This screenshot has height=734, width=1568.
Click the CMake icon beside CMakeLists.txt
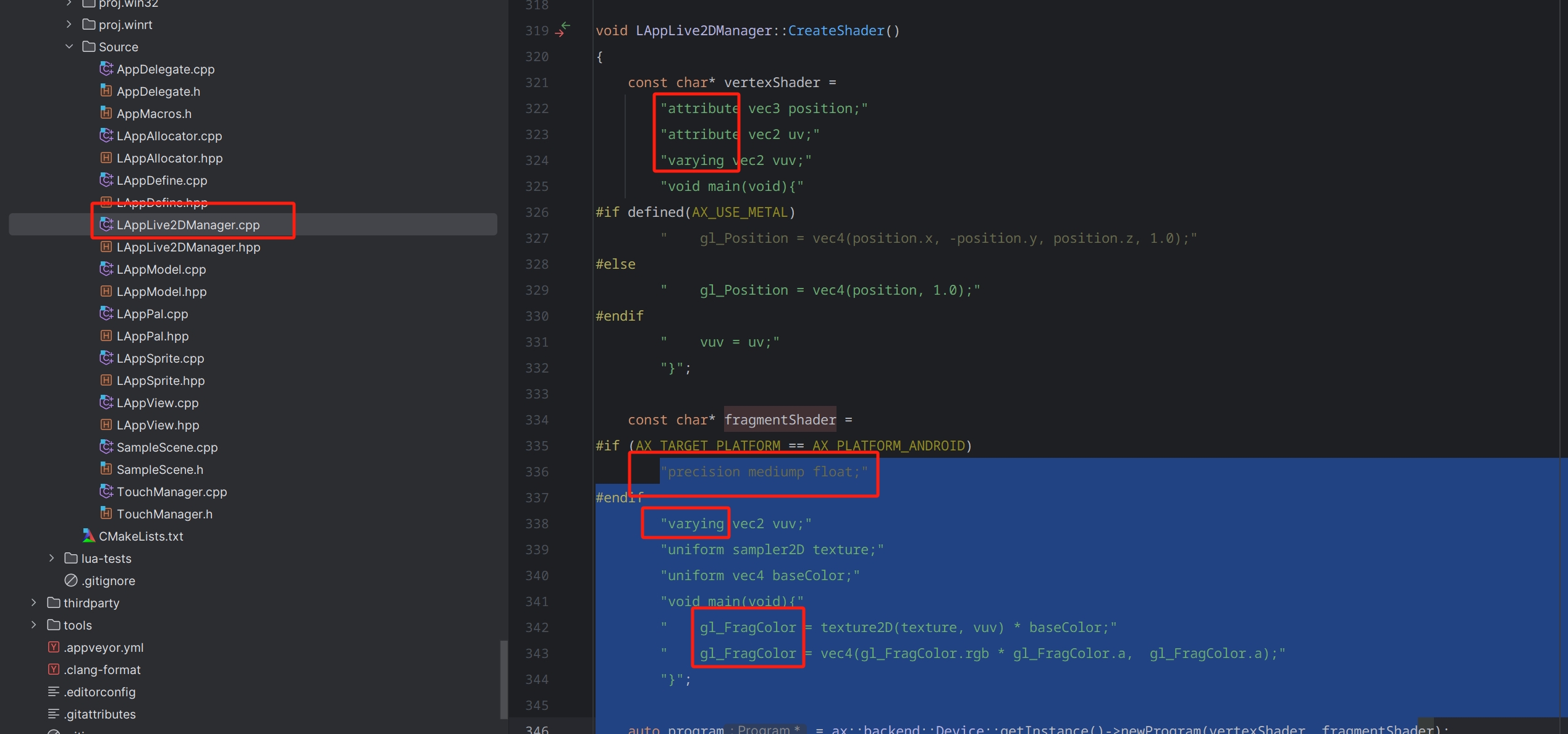point(88,536)
